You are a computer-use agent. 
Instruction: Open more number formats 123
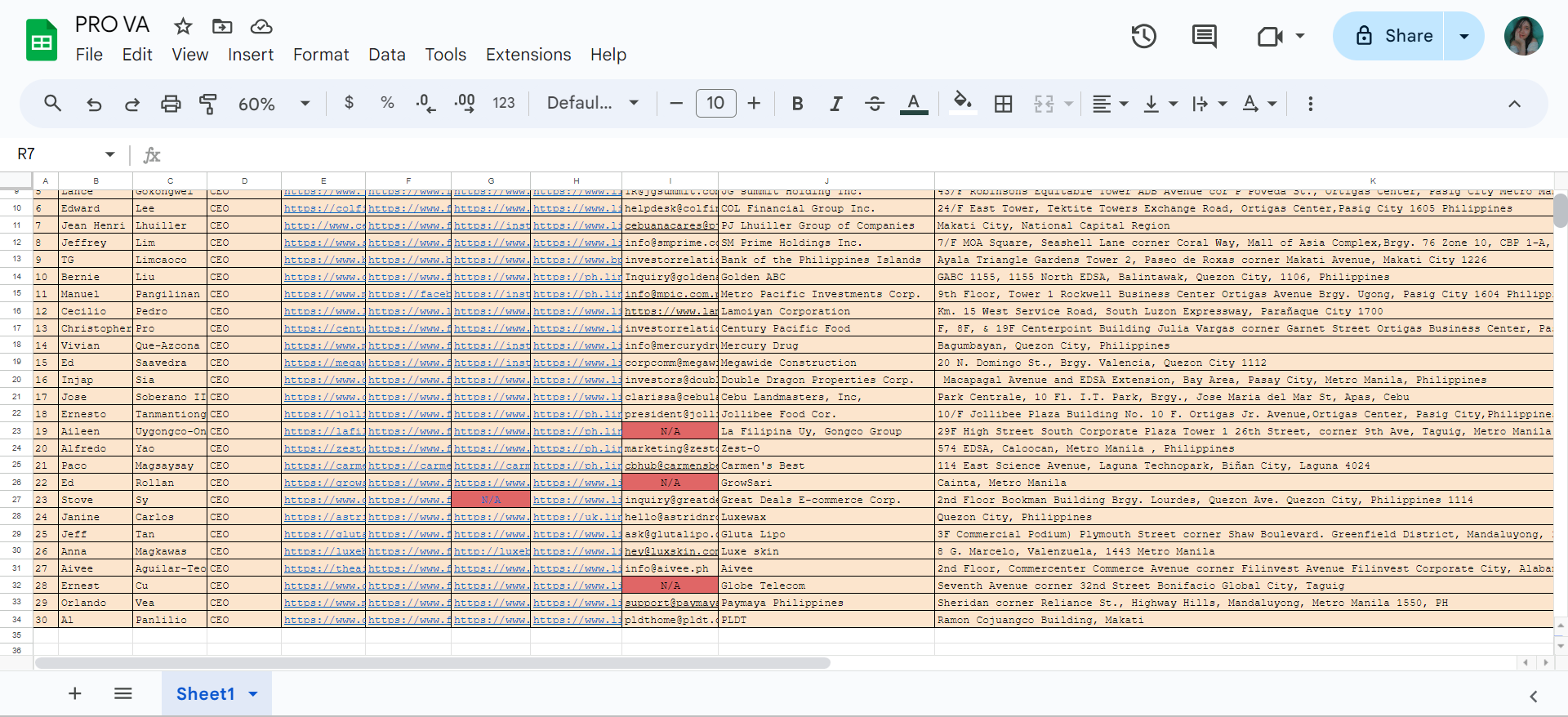pyautogui.click(x=504, y=103)
